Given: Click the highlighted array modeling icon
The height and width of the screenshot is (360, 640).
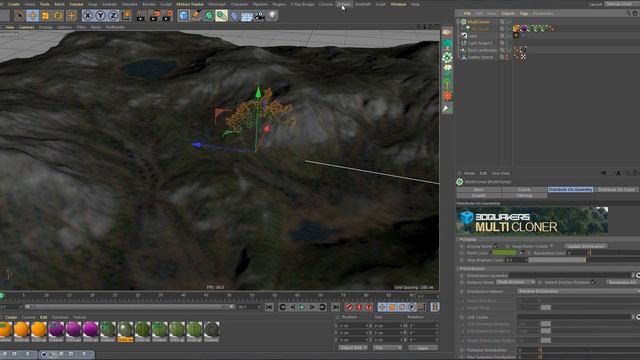Looking at the screenshot, I should (222, 16).
